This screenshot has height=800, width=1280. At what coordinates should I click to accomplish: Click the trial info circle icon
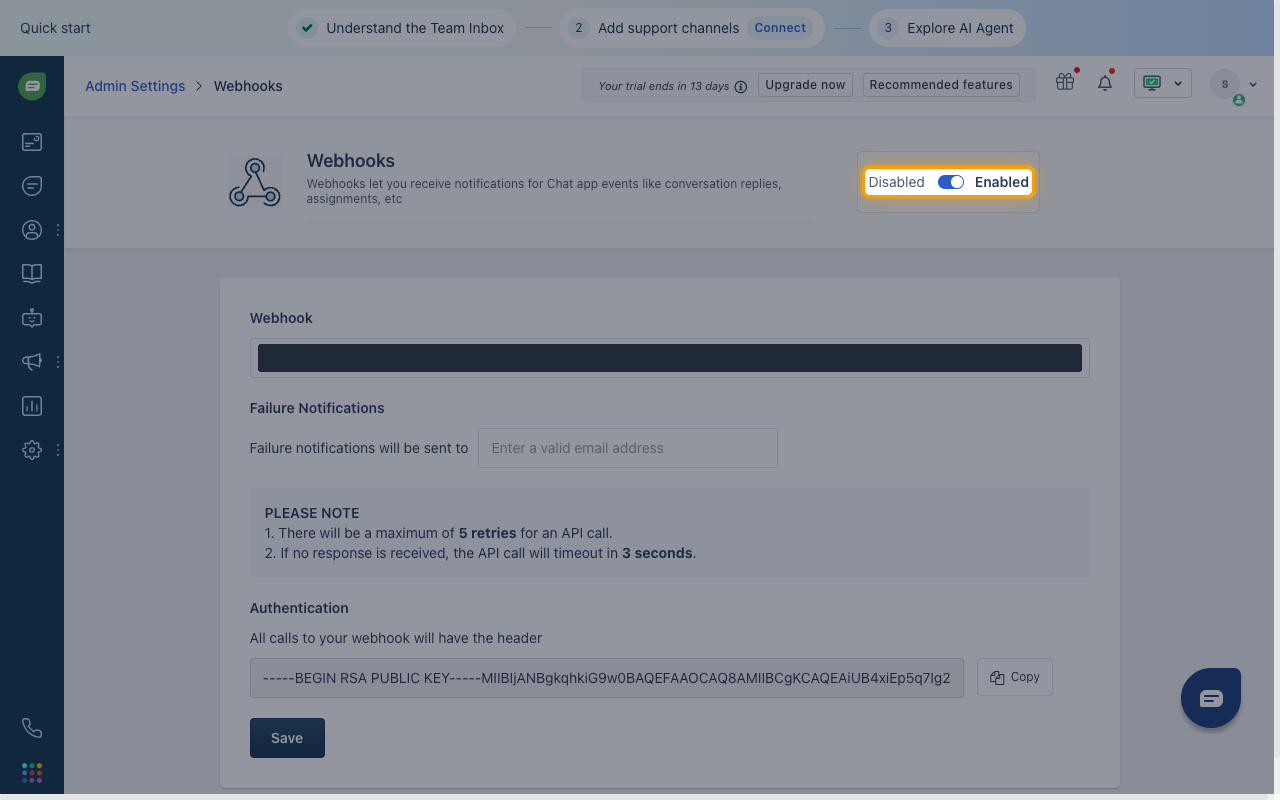point(741,86)
